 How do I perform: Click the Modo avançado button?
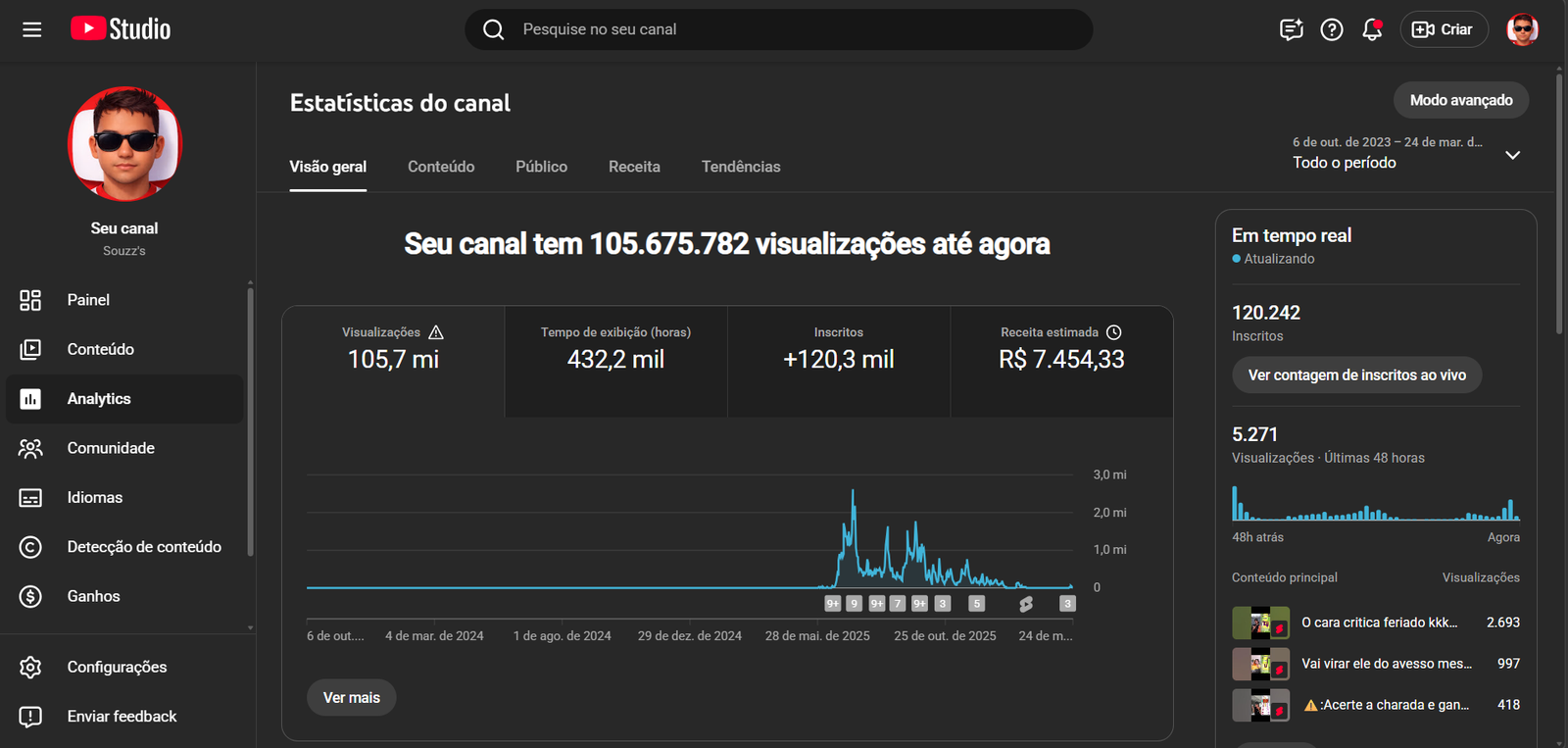click(1460, 100)
